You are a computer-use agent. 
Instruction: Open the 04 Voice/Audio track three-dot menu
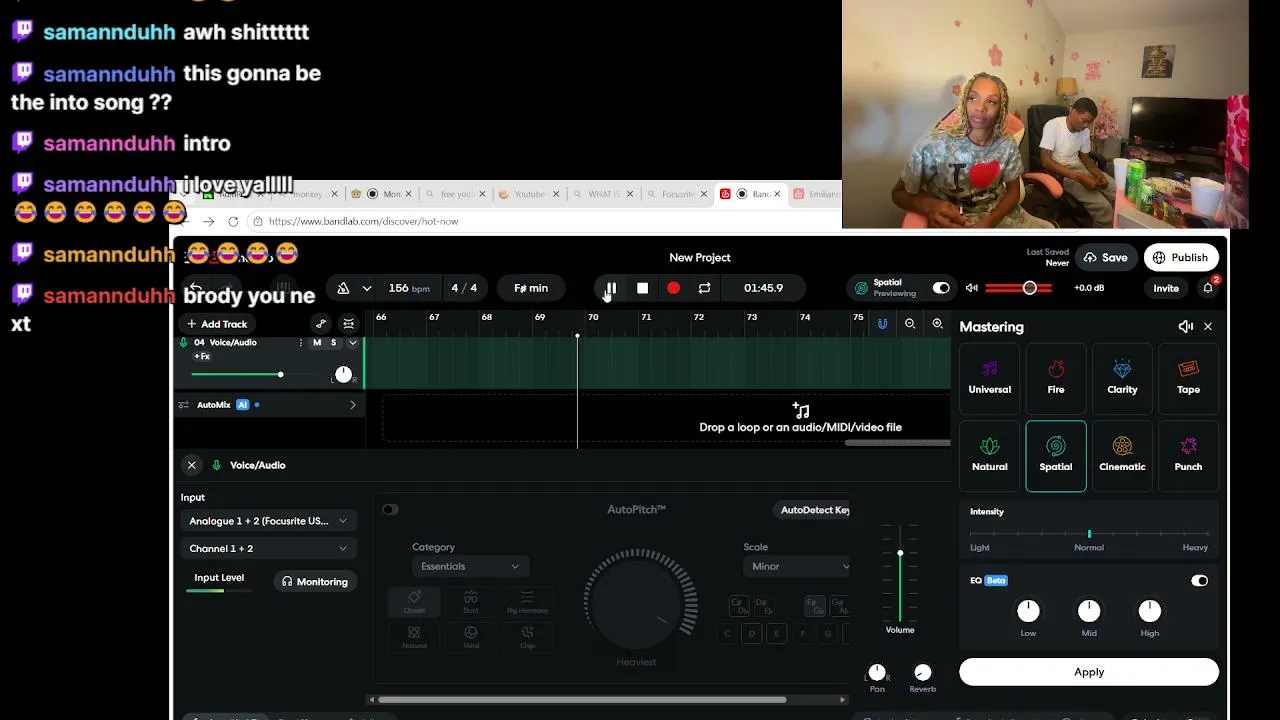(x=301, y=343)
